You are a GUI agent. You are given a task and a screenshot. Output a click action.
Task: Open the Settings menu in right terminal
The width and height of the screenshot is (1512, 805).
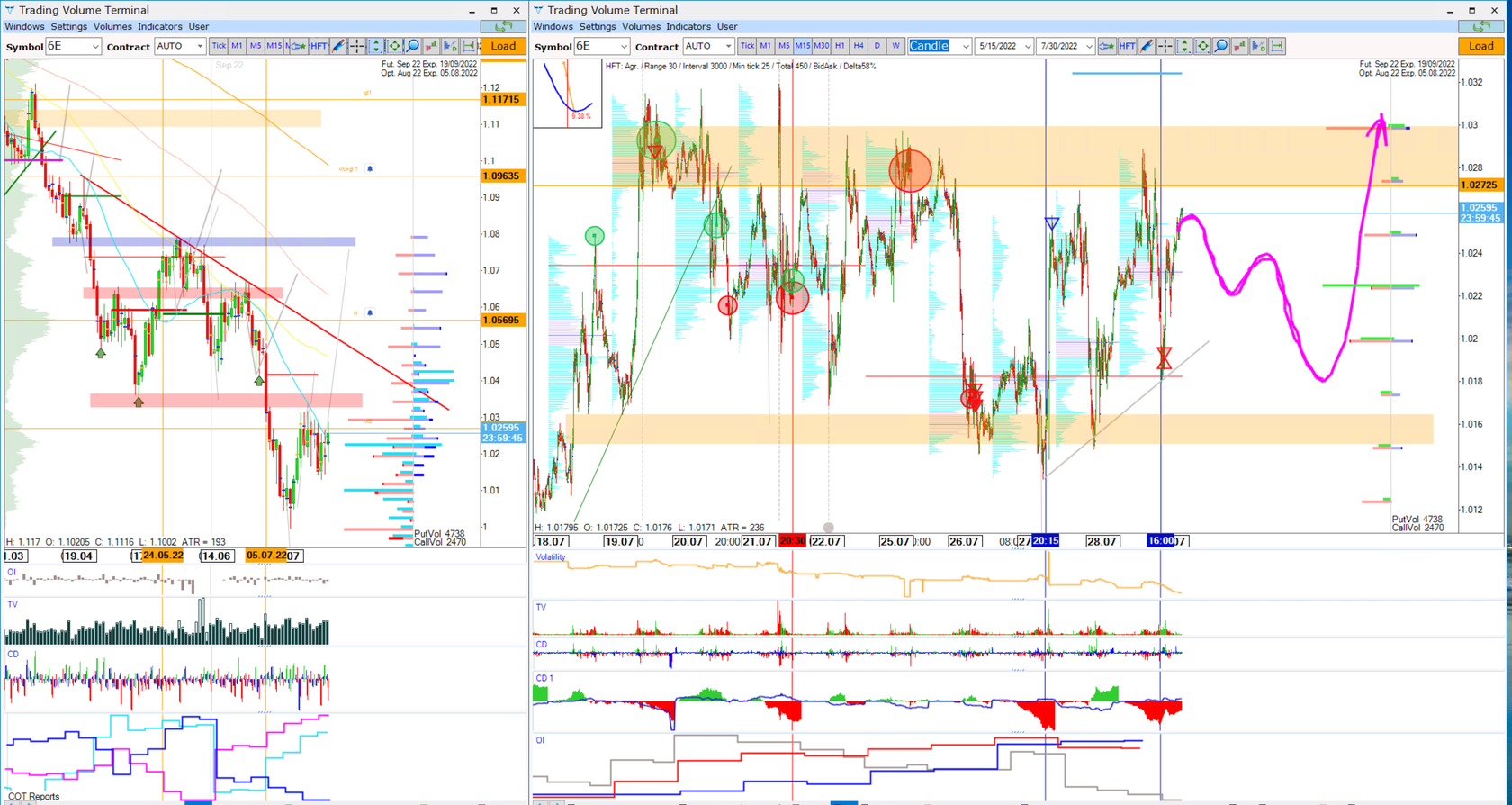[598, 27]
